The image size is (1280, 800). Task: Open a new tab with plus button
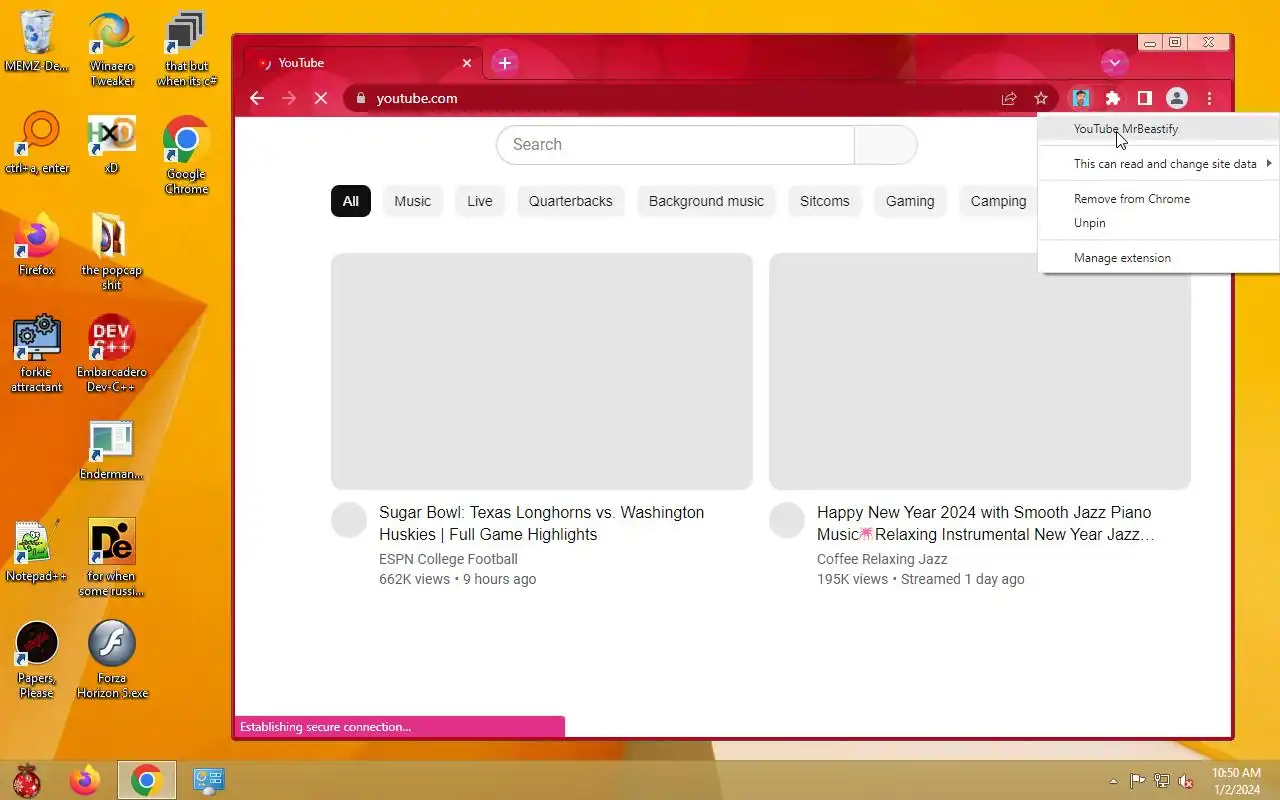coord(505,63)
